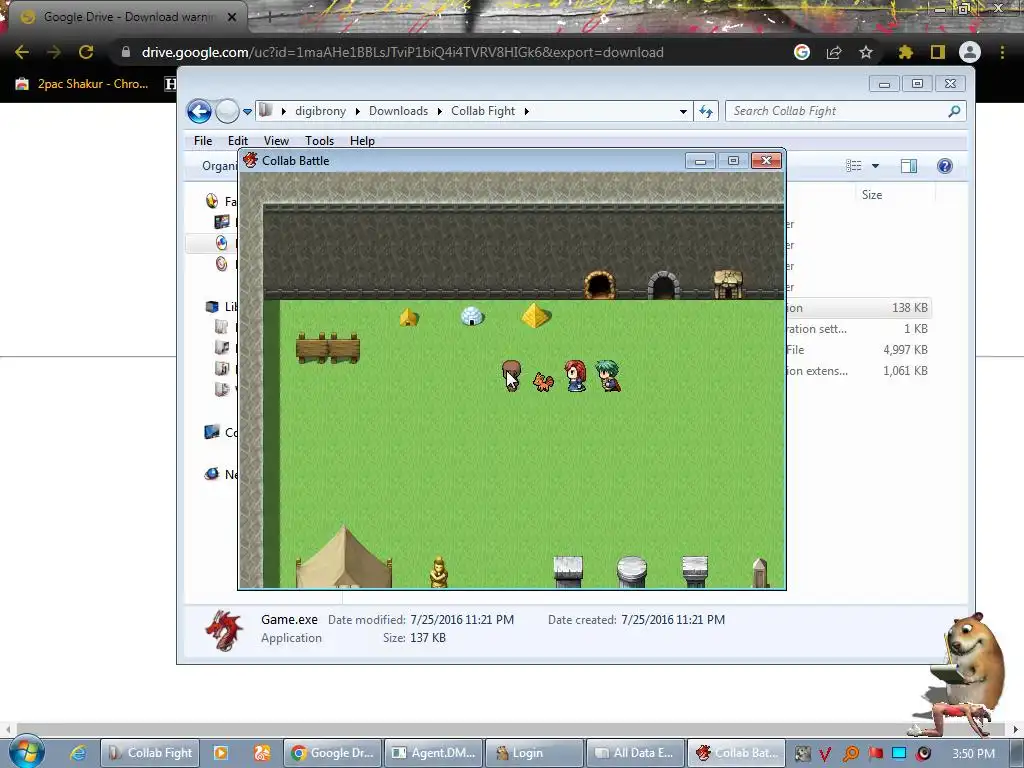Switch to Agent.DM... taskbar item

[434, 753]
